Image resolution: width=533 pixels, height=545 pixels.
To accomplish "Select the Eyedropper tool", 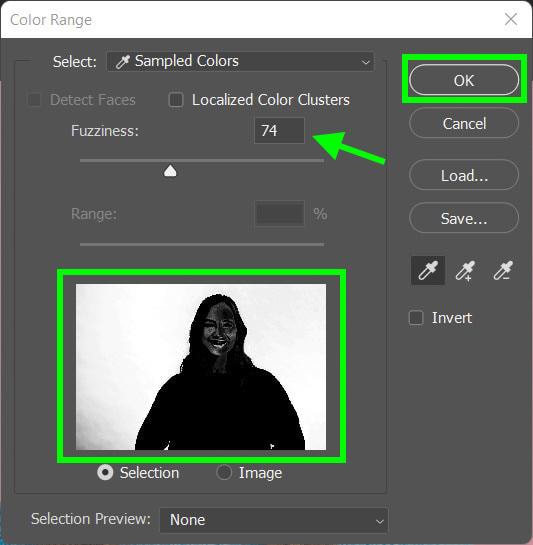I will tap(428, 270).
